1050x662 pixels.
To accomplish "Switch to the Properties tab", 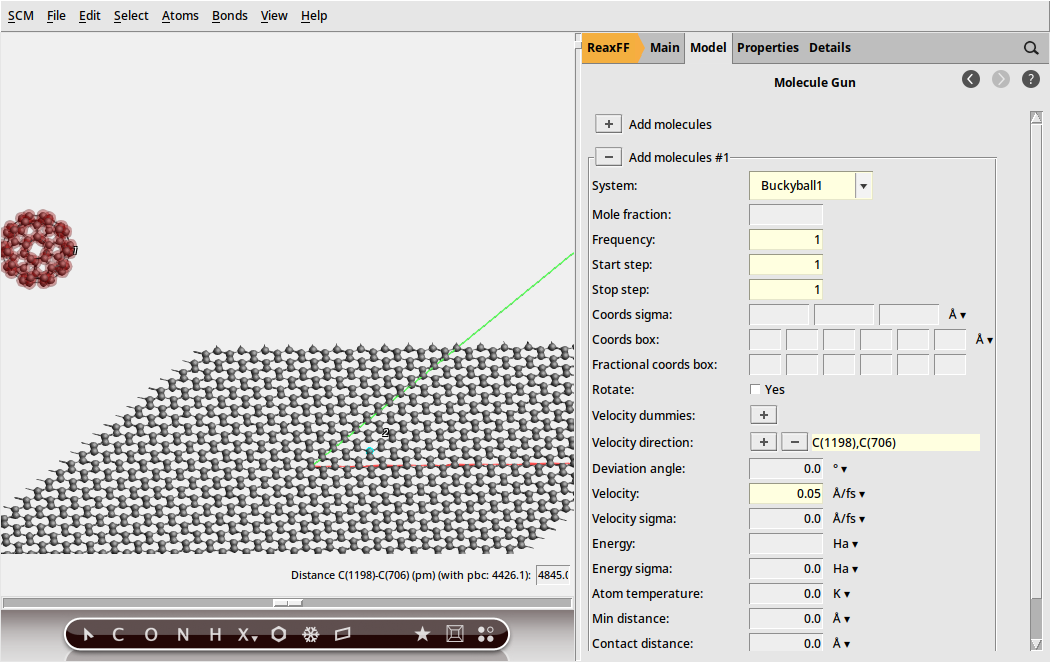I will (x=768, y=47).
